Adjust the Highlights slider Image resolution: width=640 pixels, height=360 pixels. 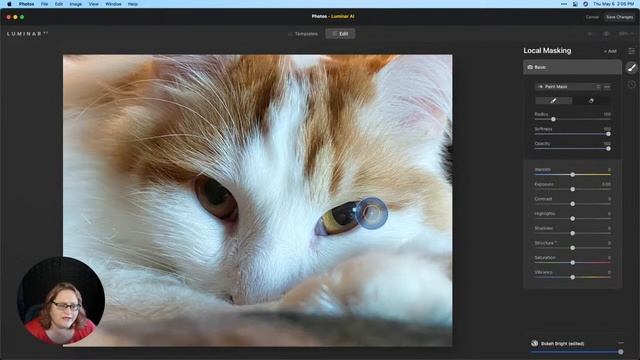point(573,218)
